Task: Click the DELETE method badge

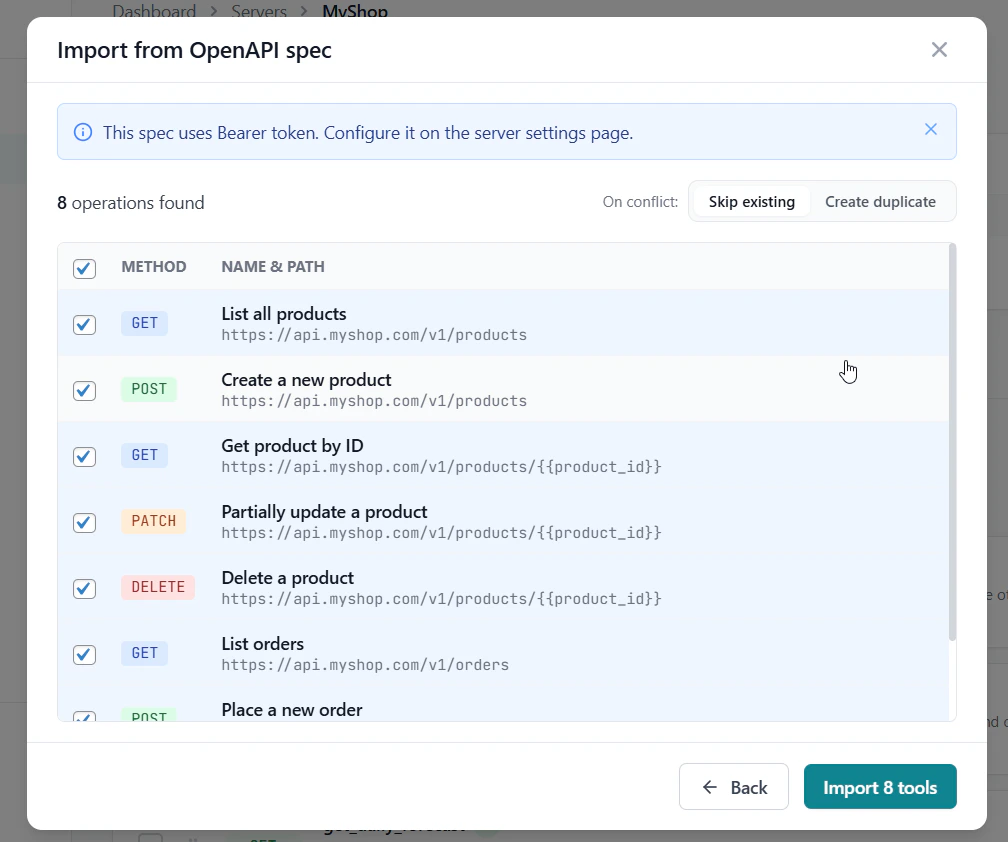Action: pyautogui.click(x=158, y=587)
